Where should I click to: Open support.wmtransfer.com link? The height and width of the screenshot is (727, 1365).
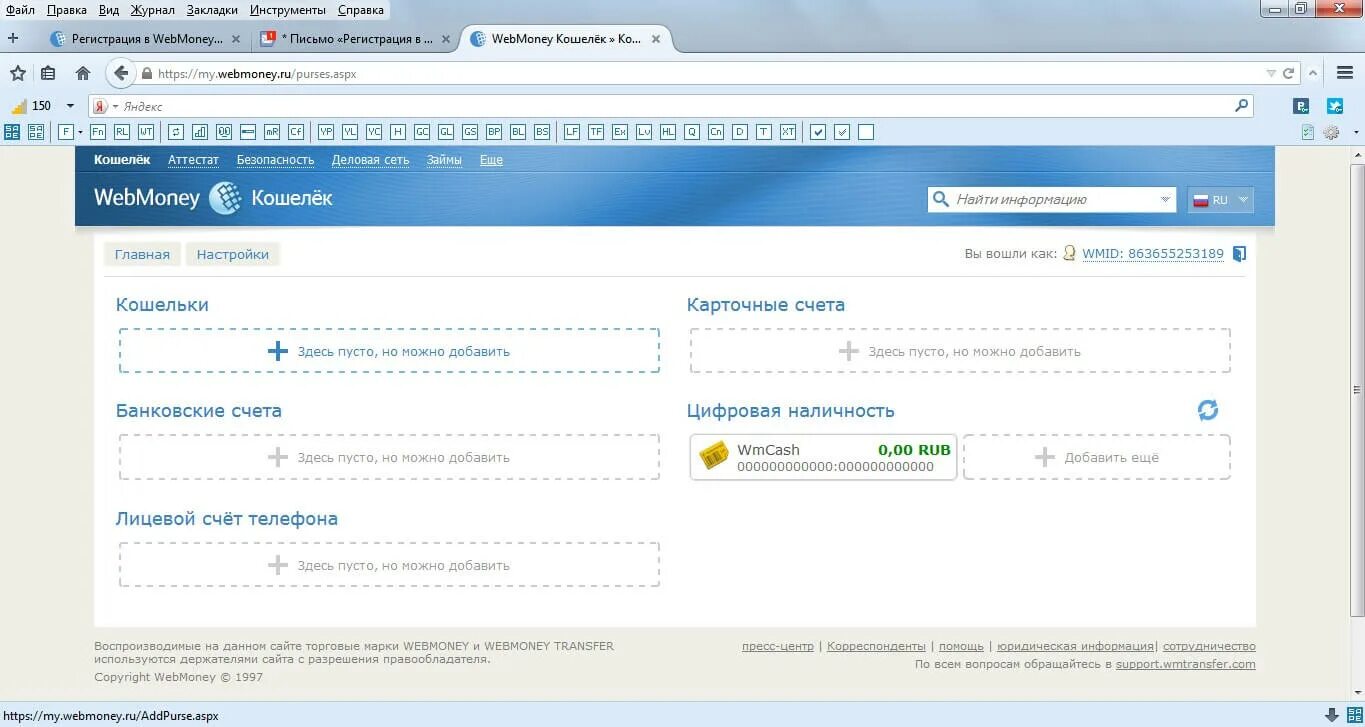point(1186,664)
